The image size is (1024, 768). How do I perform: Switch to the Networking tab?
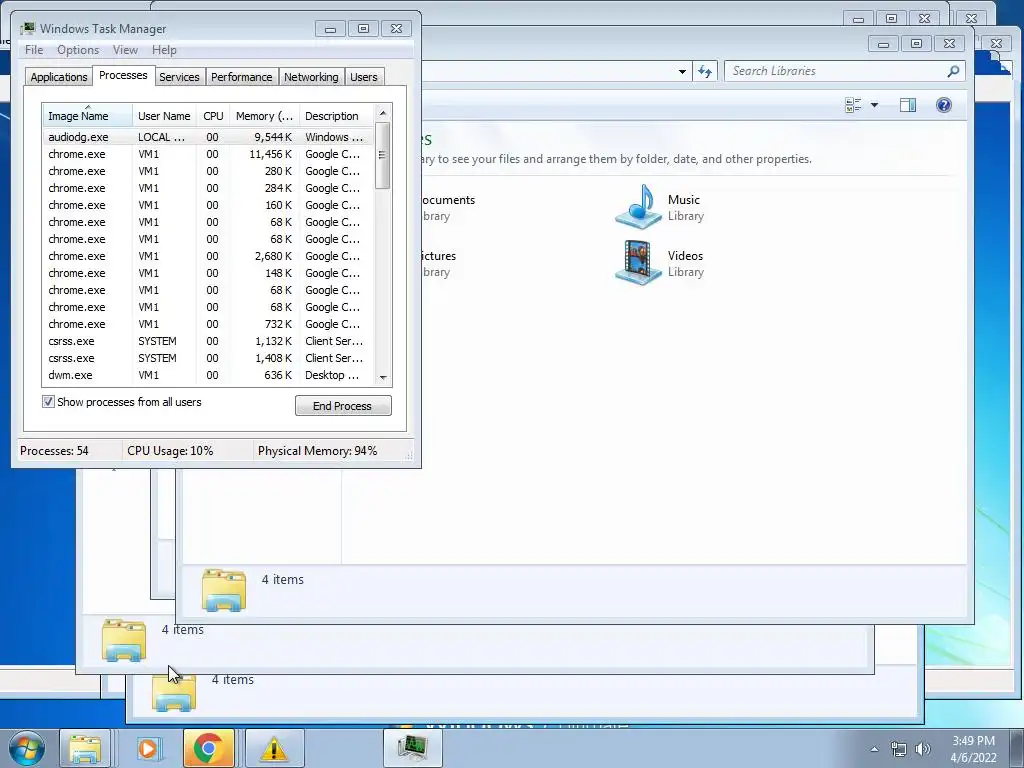point(311,77)
